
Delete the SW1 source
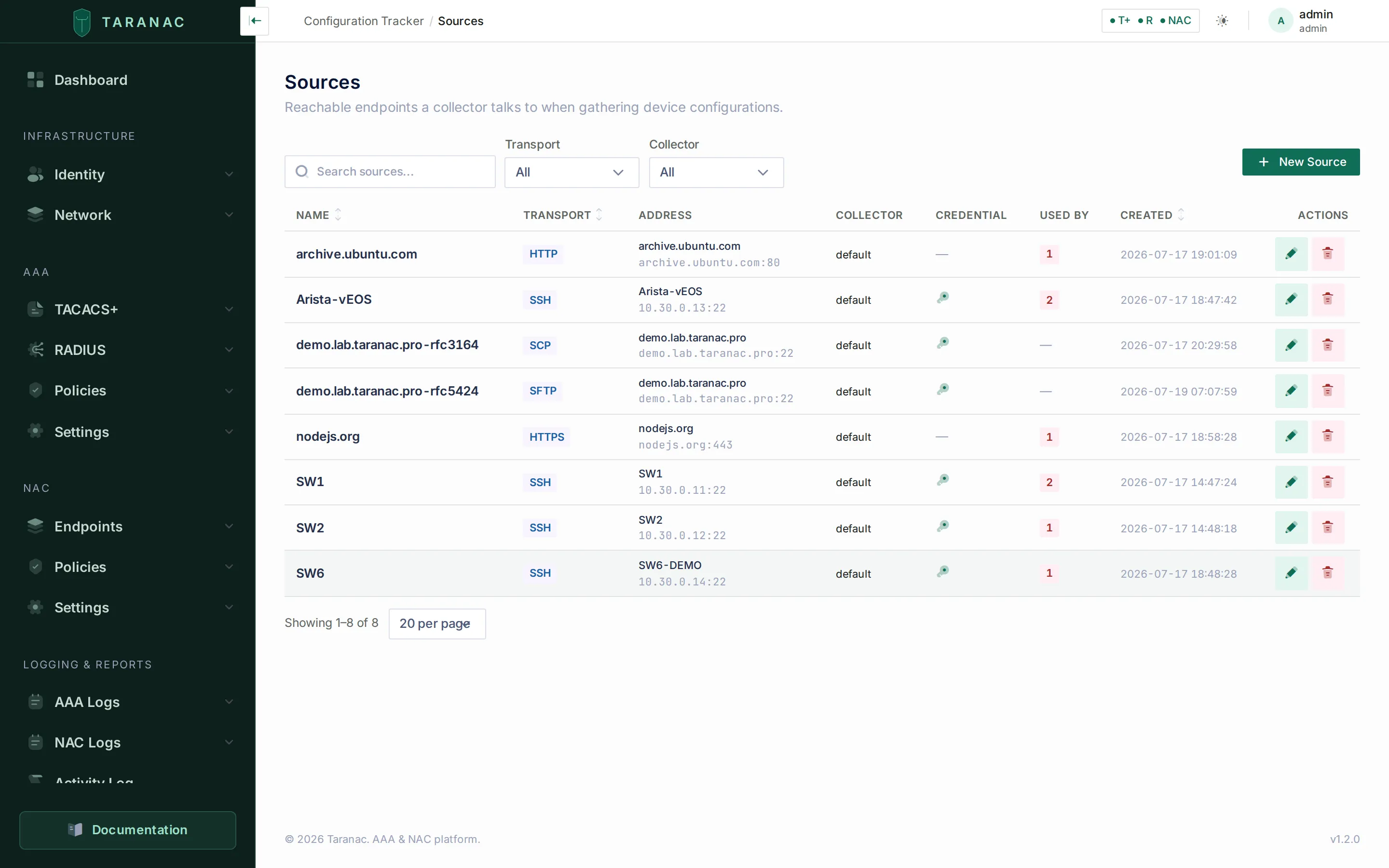pos(1327,482)
